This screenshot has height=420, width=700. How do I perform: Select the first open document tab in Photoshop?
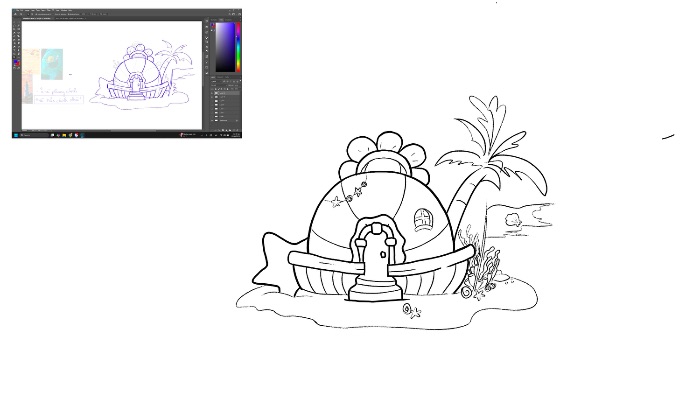tap(37, 18)
